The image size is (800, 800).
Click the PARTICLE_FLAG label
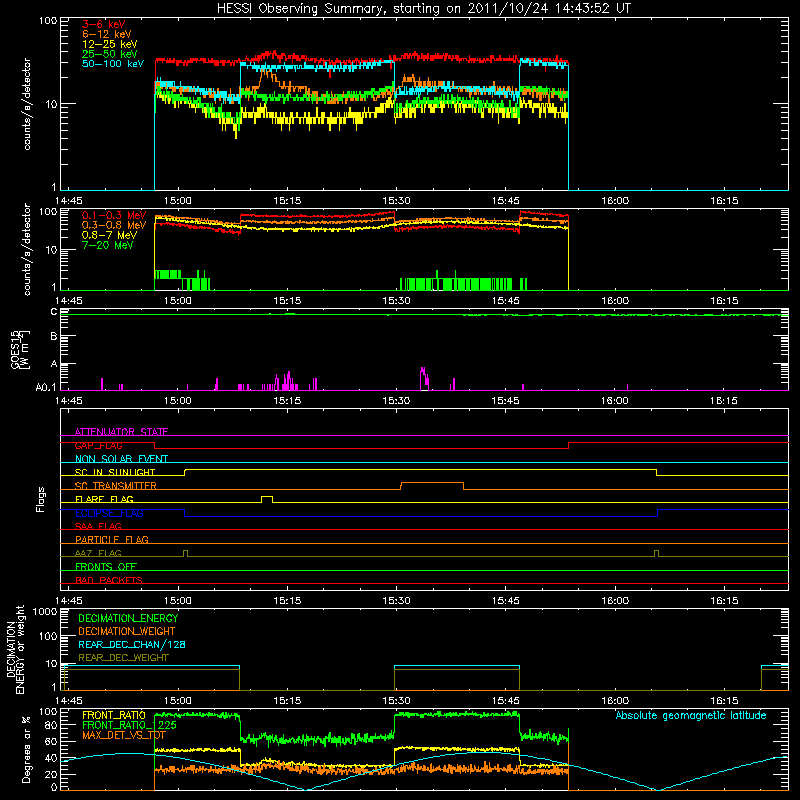point(111,539)
